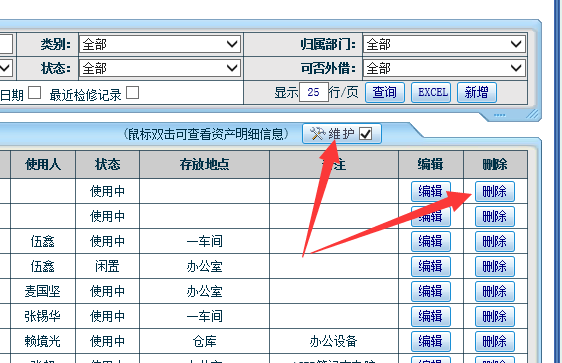Check the 日期 checkbox
Screen dimensions: 562x363
(34, 92)
